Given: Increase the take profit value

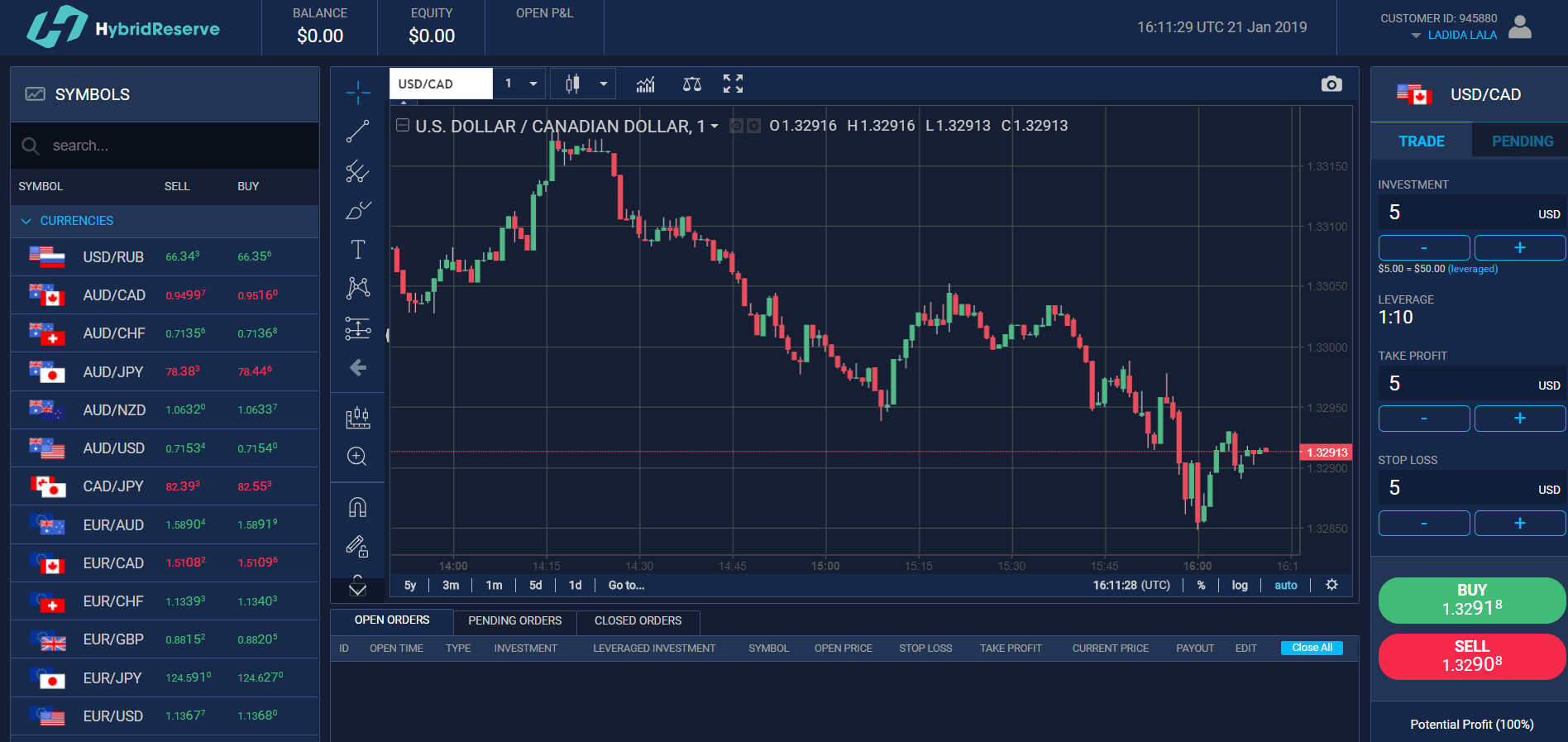Looking at the screenshot, I should (x=1520, y=419).
